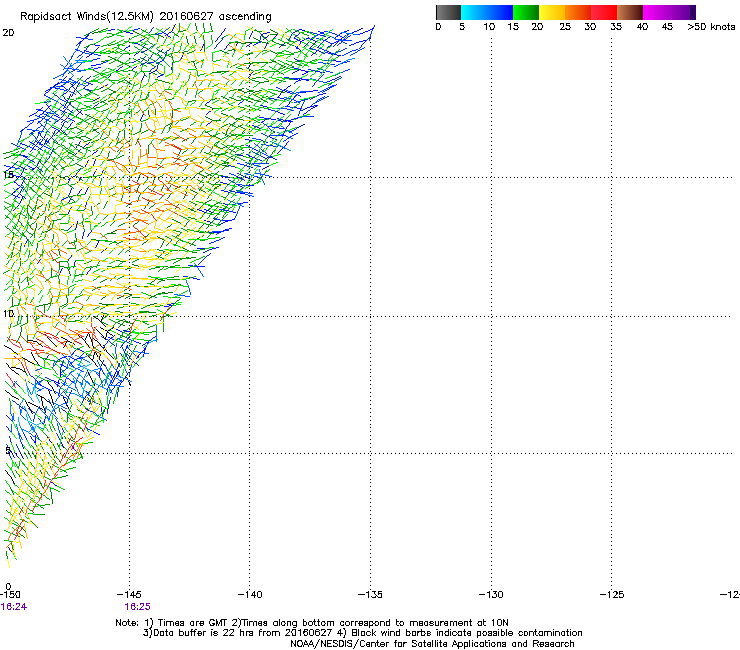The height and width of the screenshot is (650, 740).
Task: Click the 'Data buffer is 22 hrs' note line
Action: point(362,633)
